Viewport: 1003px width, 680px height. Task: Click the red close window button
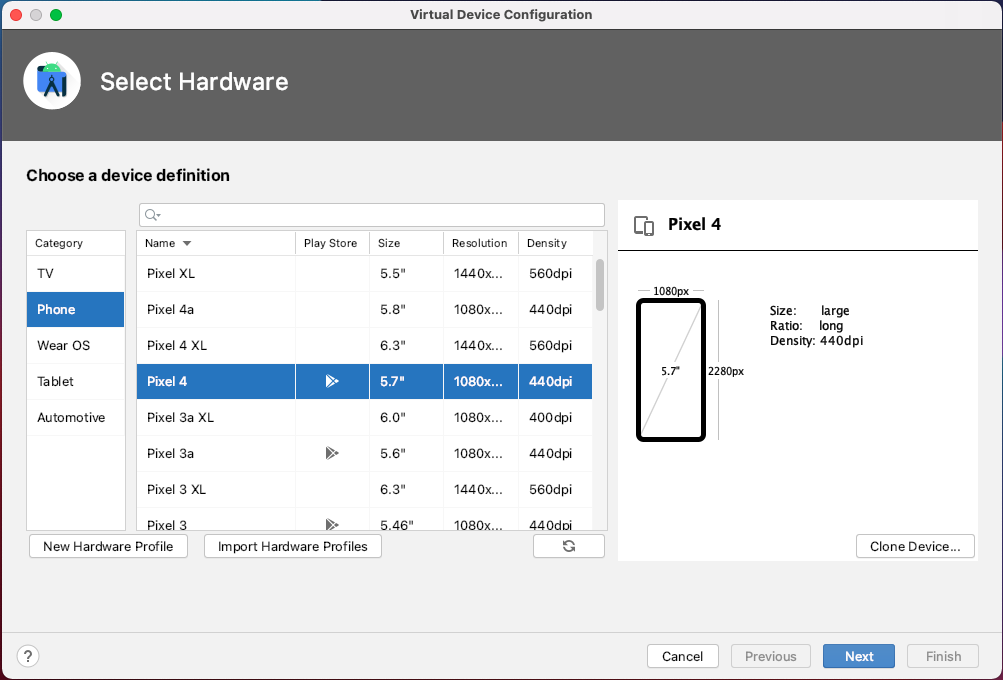click(x=16, y=15)
